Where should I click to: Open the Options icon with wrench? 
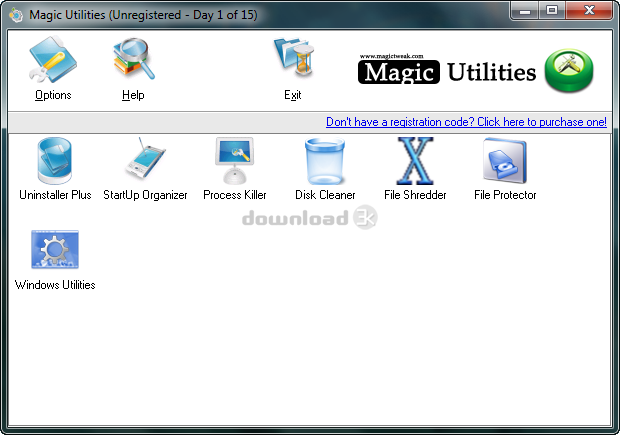[53, 59]
